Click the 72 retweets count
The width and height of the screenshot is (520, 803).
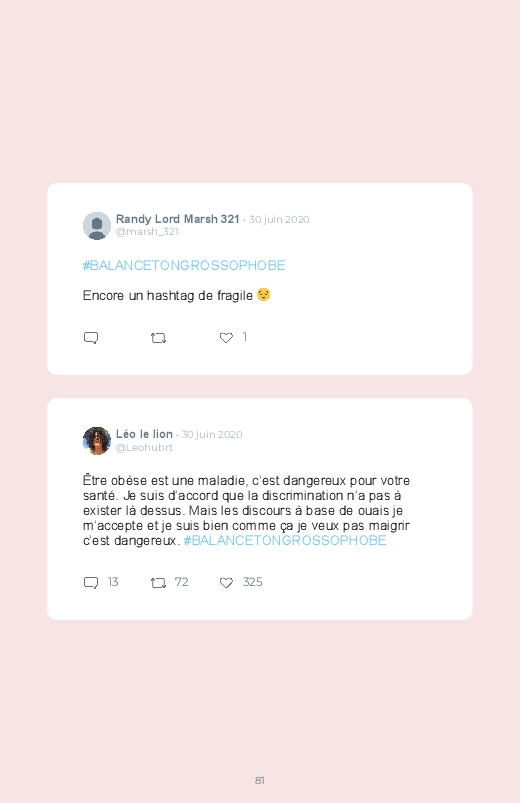click(181, 582)
